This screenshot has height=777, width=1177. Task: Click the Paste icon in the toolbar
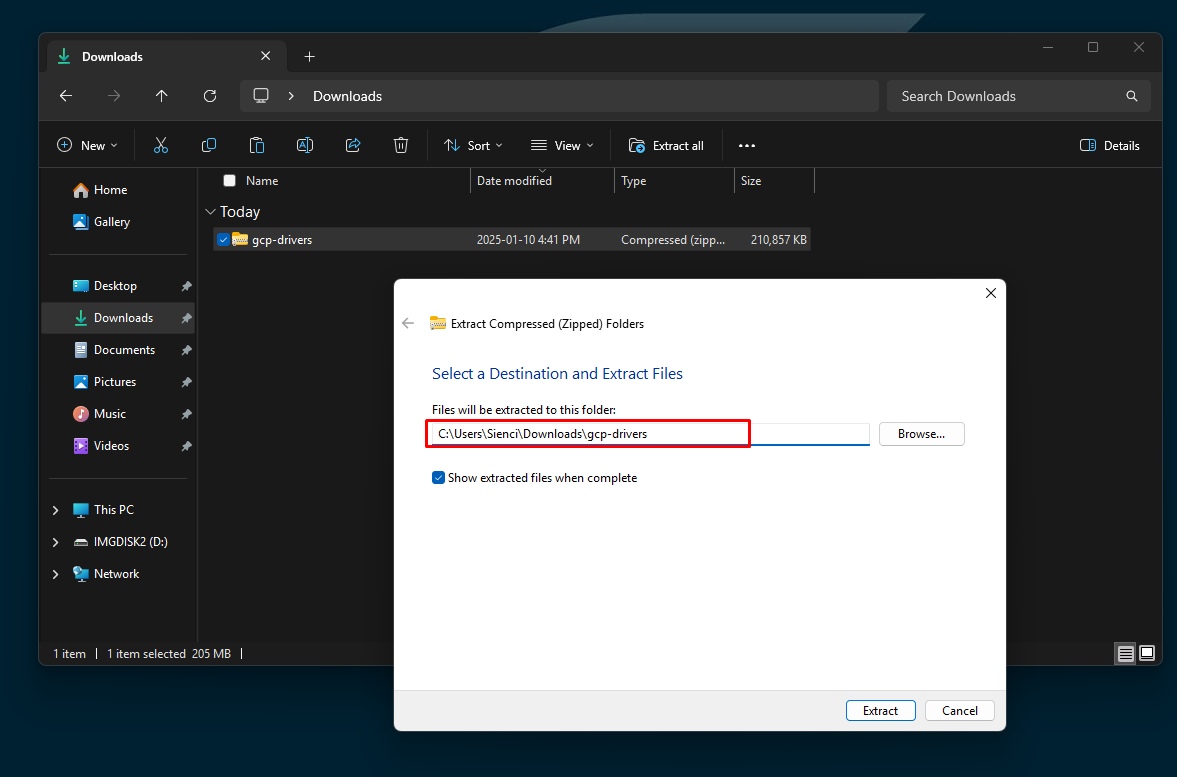tap(257, 145)
